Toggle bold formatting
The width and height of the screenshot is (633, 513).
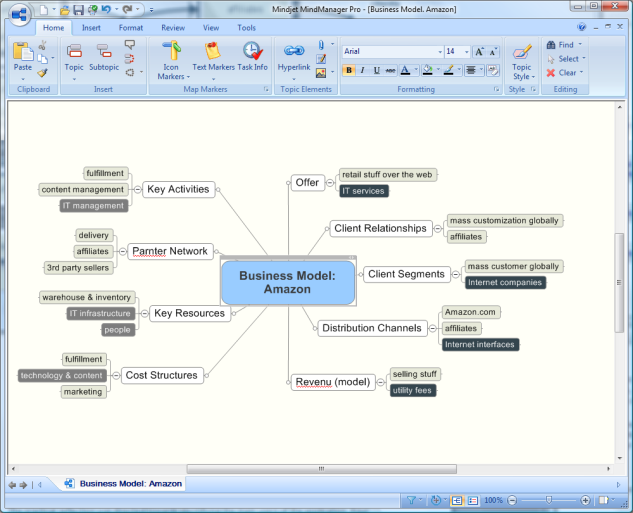(348, 71)
